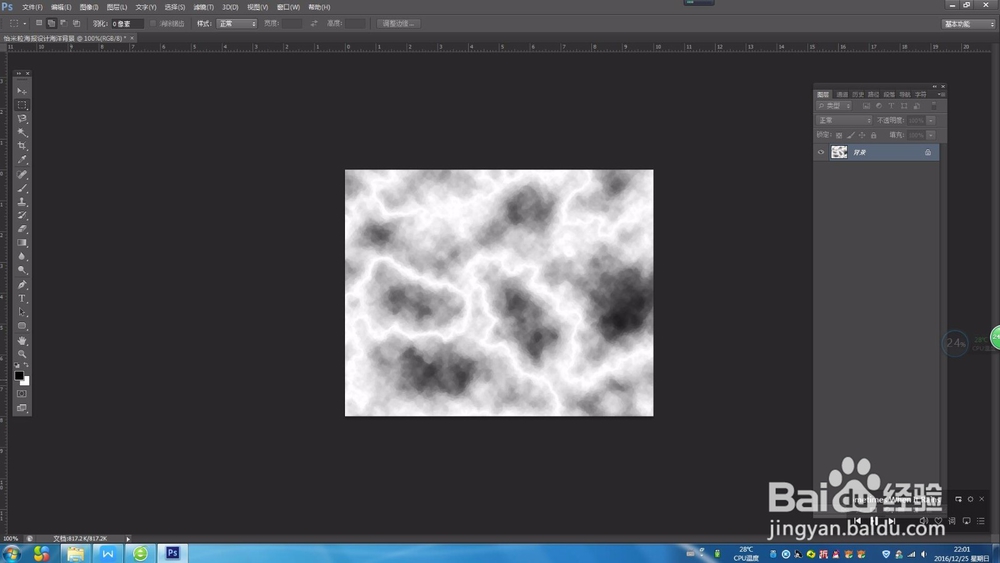This screenshot has height=563, width=1000.
Task: Click the 调整边缘 refine edge button
Action: [399, 24]
